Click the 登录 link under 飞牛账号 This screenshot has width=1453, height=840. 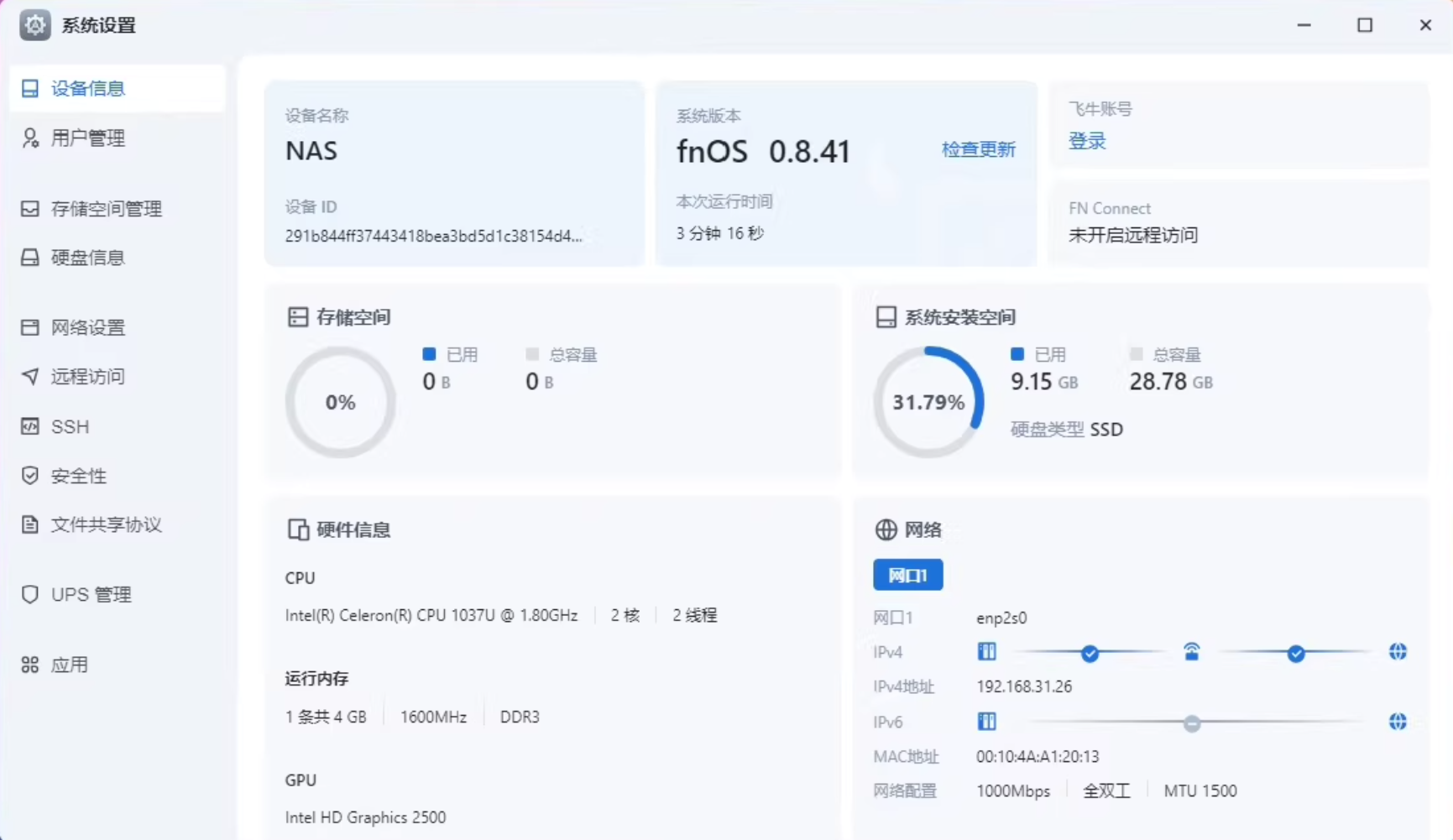tap(1087, 141)
